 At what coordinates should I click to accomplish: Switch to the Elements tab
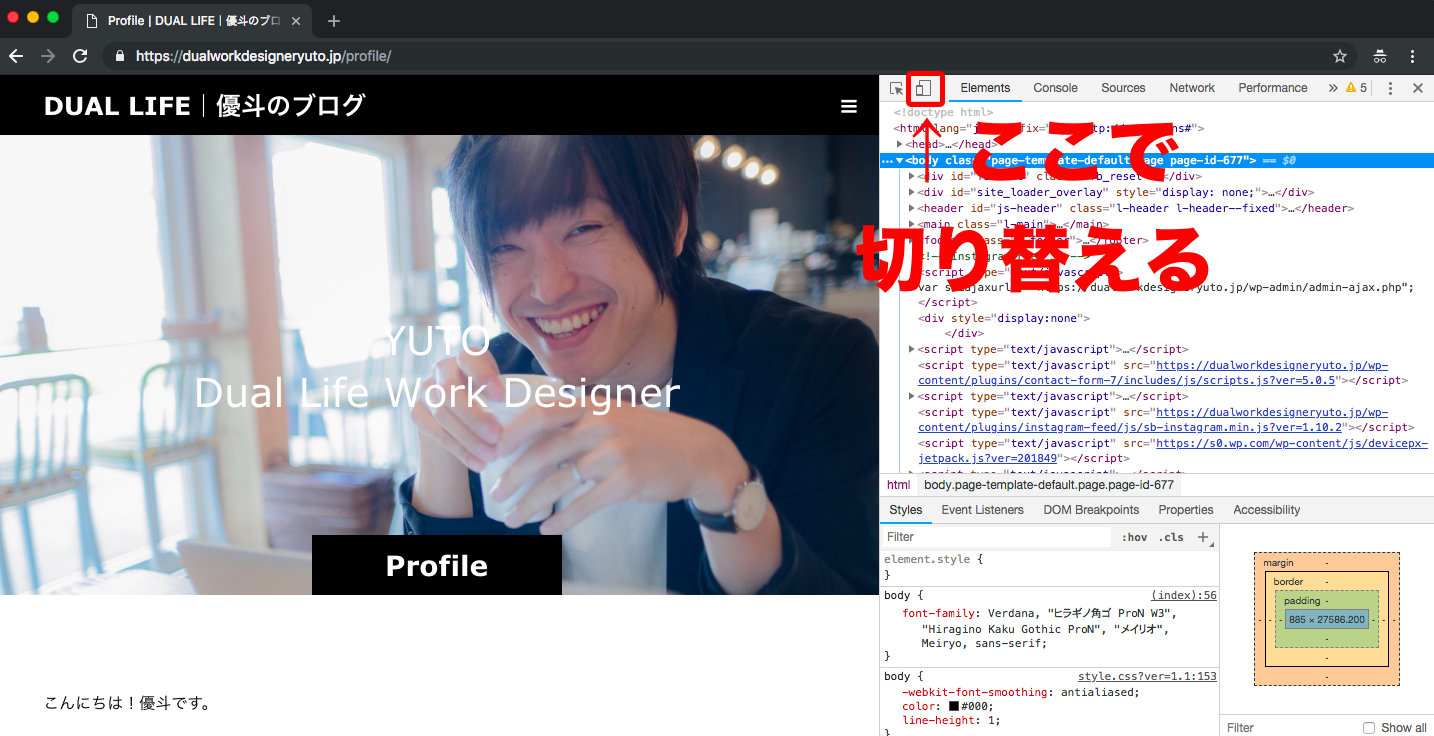click(x=985, y=88)
